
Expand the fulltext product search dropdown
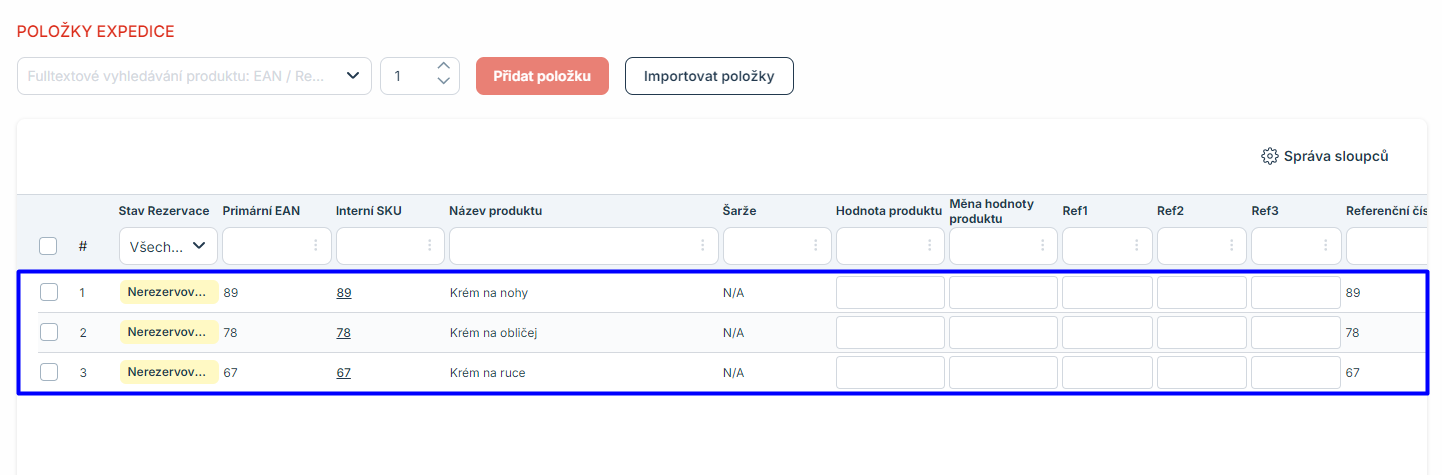click(353, 76)
